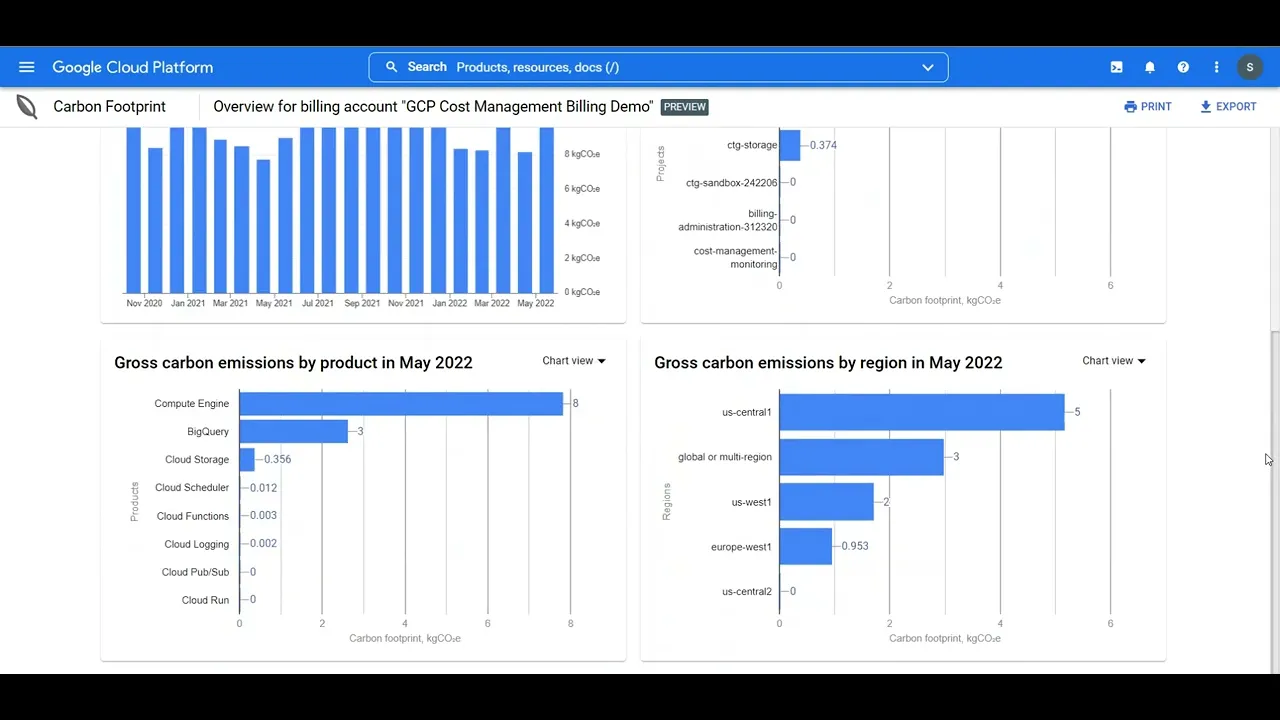1280x720 pixels.
Task: Click the billing account overview title
Action: (x=433, y=107)
